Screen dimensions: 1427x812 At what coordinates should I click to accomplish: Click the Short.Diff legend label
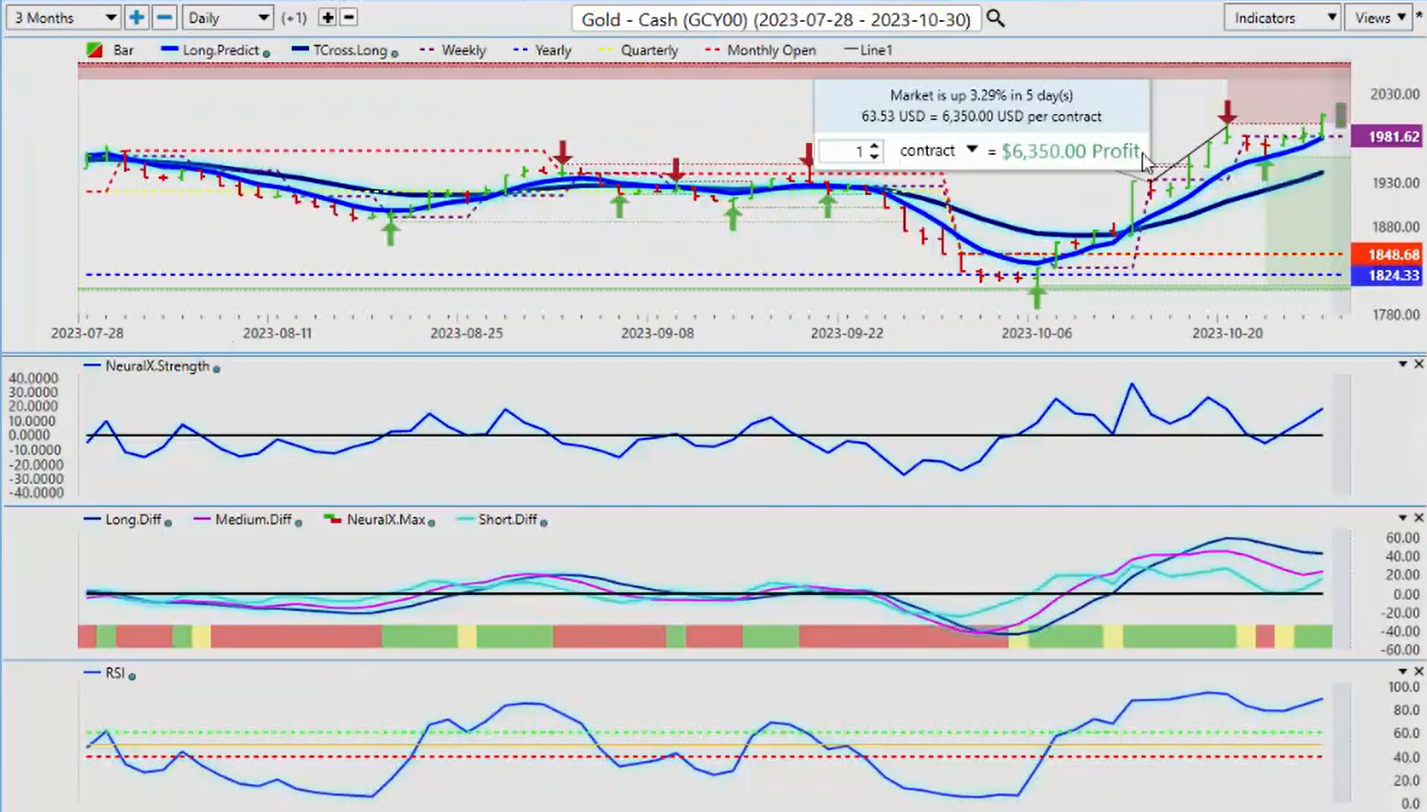coord(508,520)
